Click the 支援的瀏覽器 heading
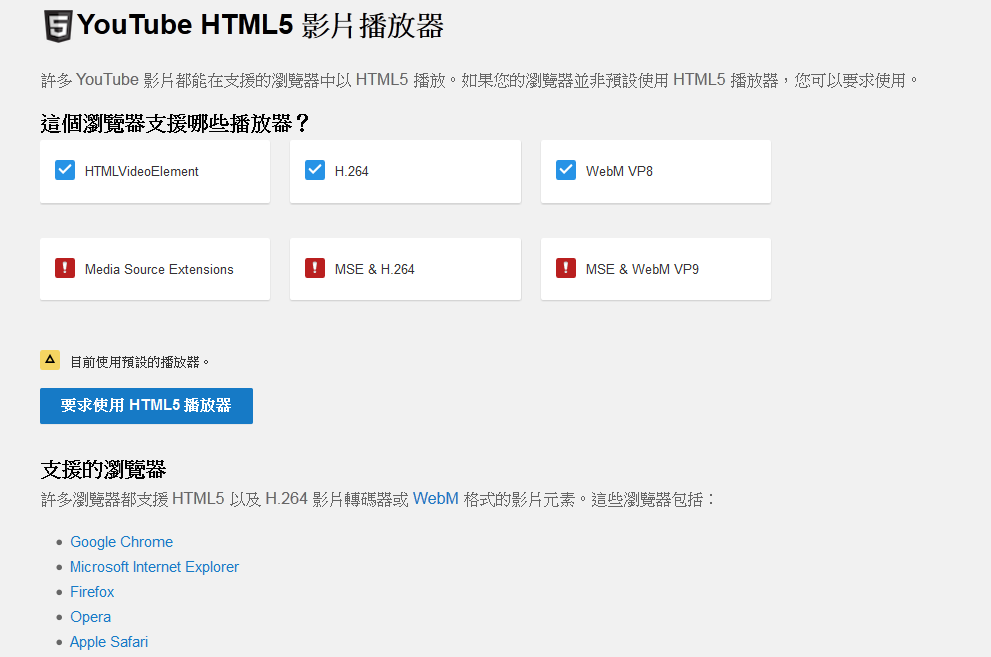Viewport: 991px width, 657px height. [103, 469]
